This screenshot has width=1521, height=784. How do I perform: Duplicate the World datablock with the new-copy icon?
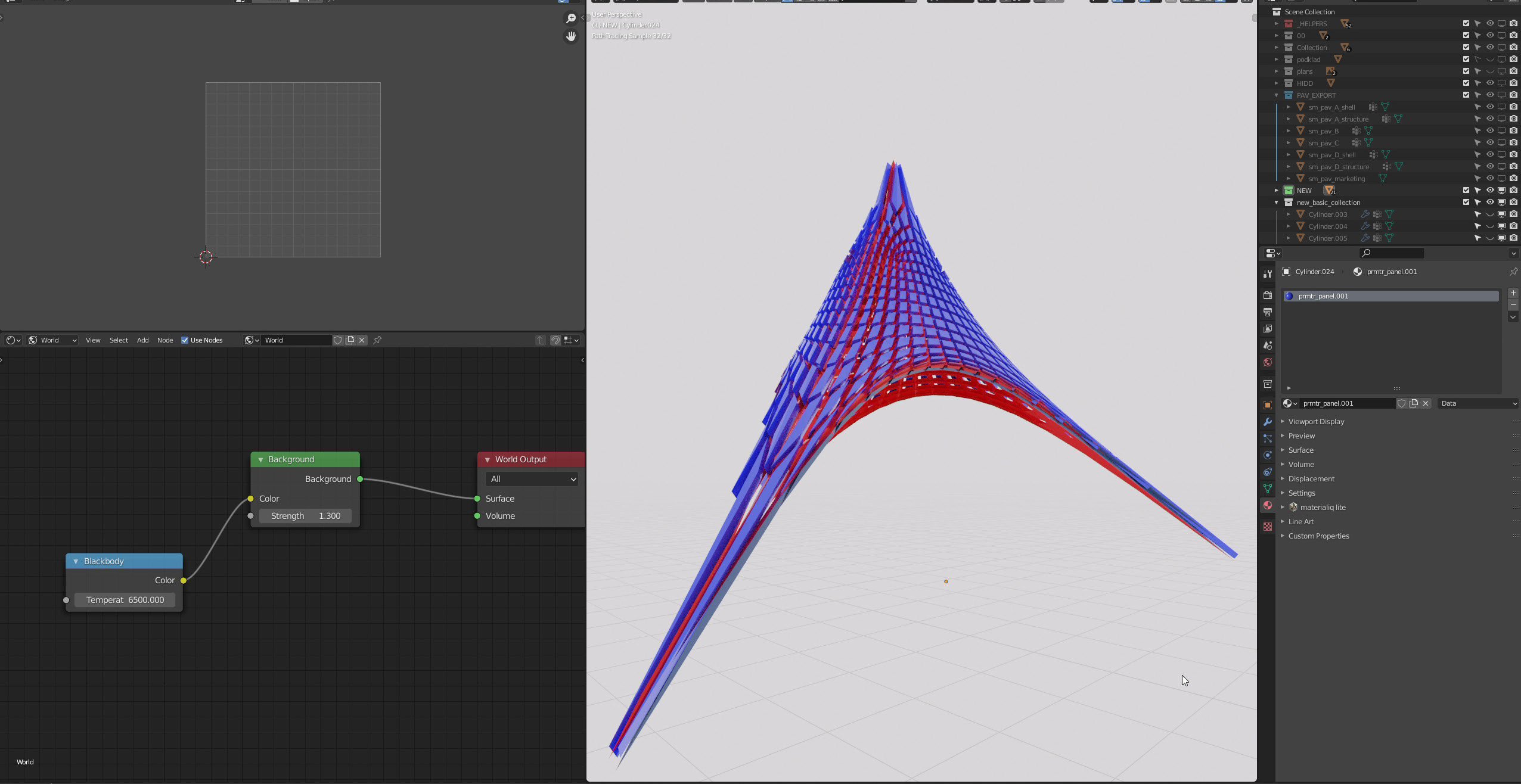[x=350, y=340]
